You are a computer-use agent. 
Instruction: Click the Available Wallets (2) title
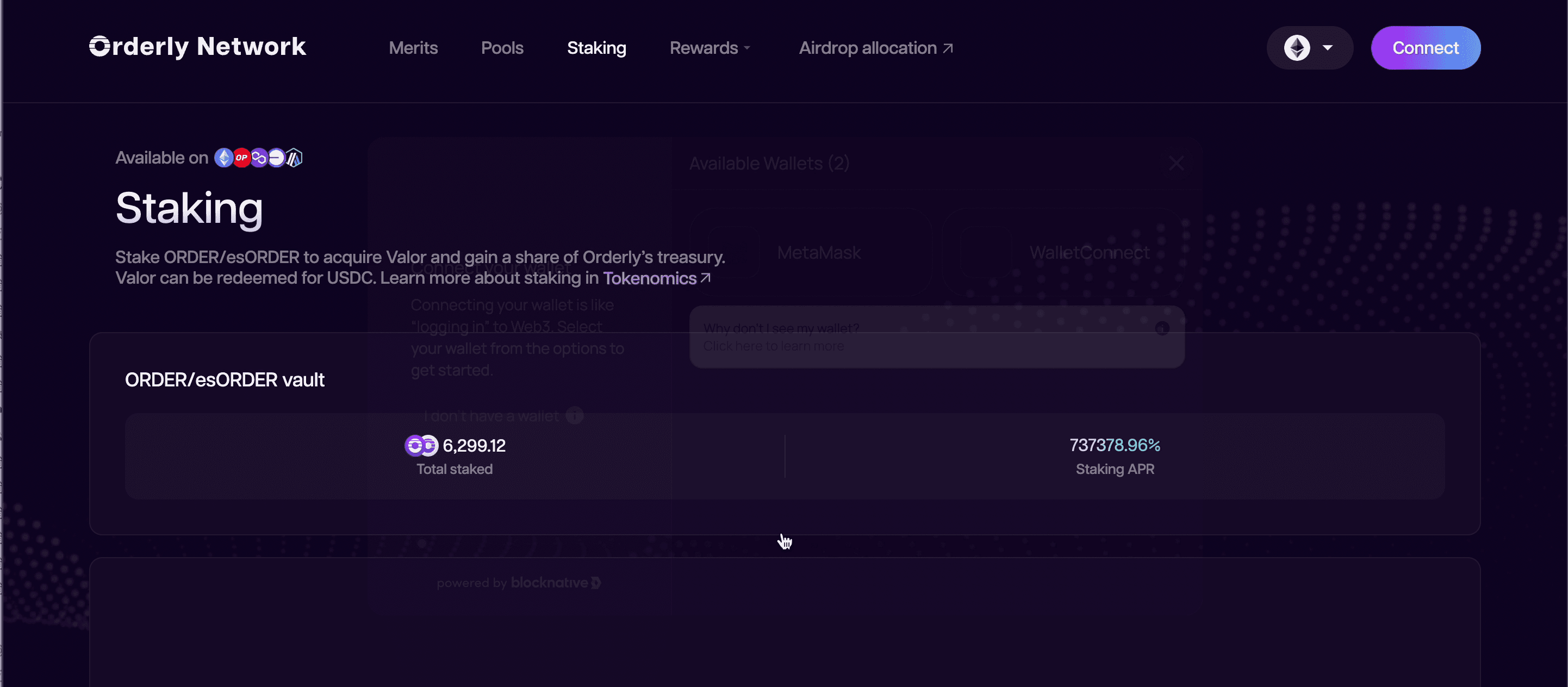click(769, 163)
